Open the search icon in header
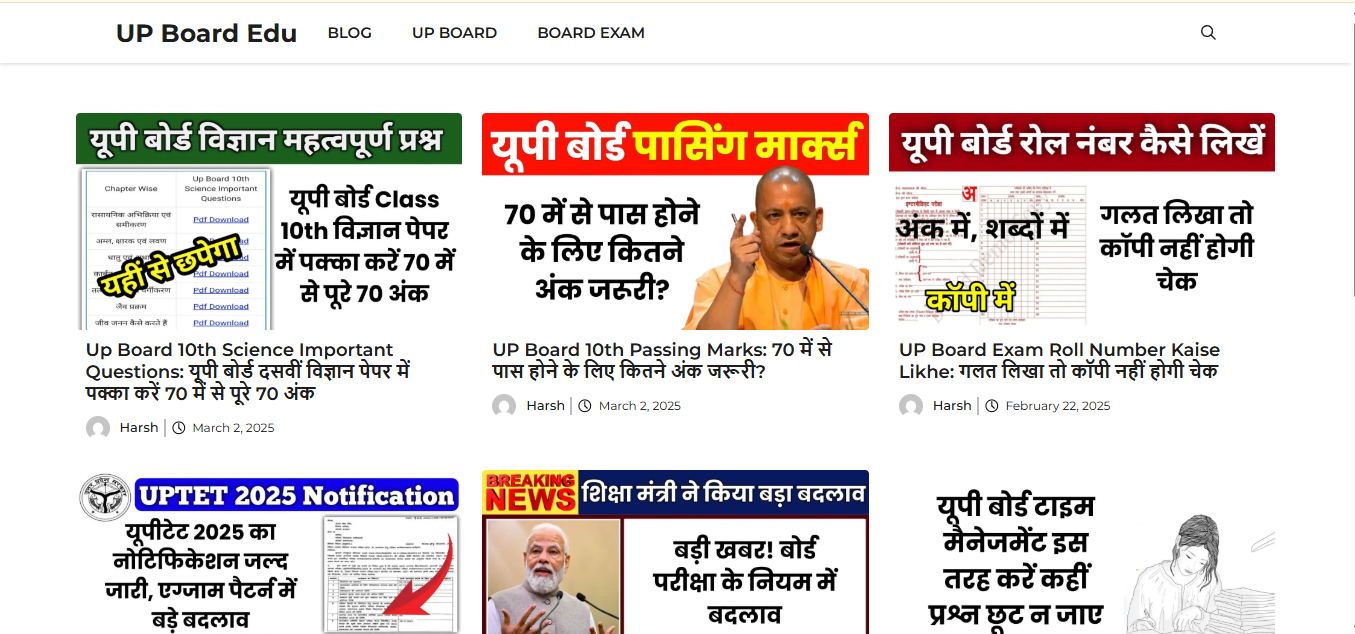The height and width of the screenshot is (634, 1355). (1208, 33)
